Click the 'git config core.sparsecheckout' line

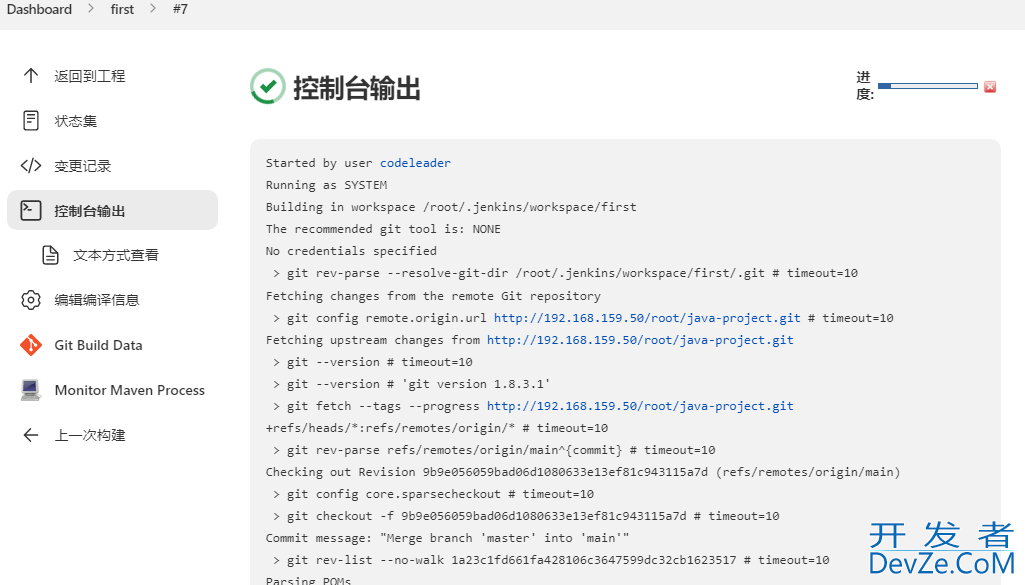pos(433,494)
